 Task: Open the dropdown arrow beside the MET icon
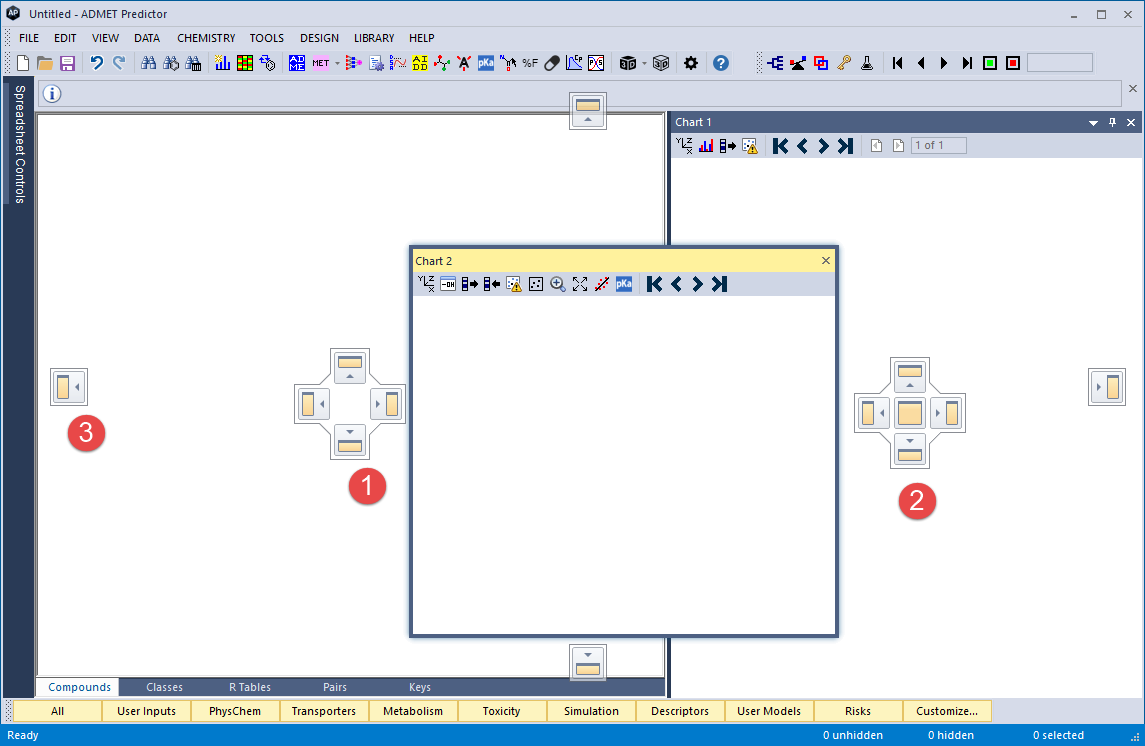pyautogui.click(x=337, y=64)
